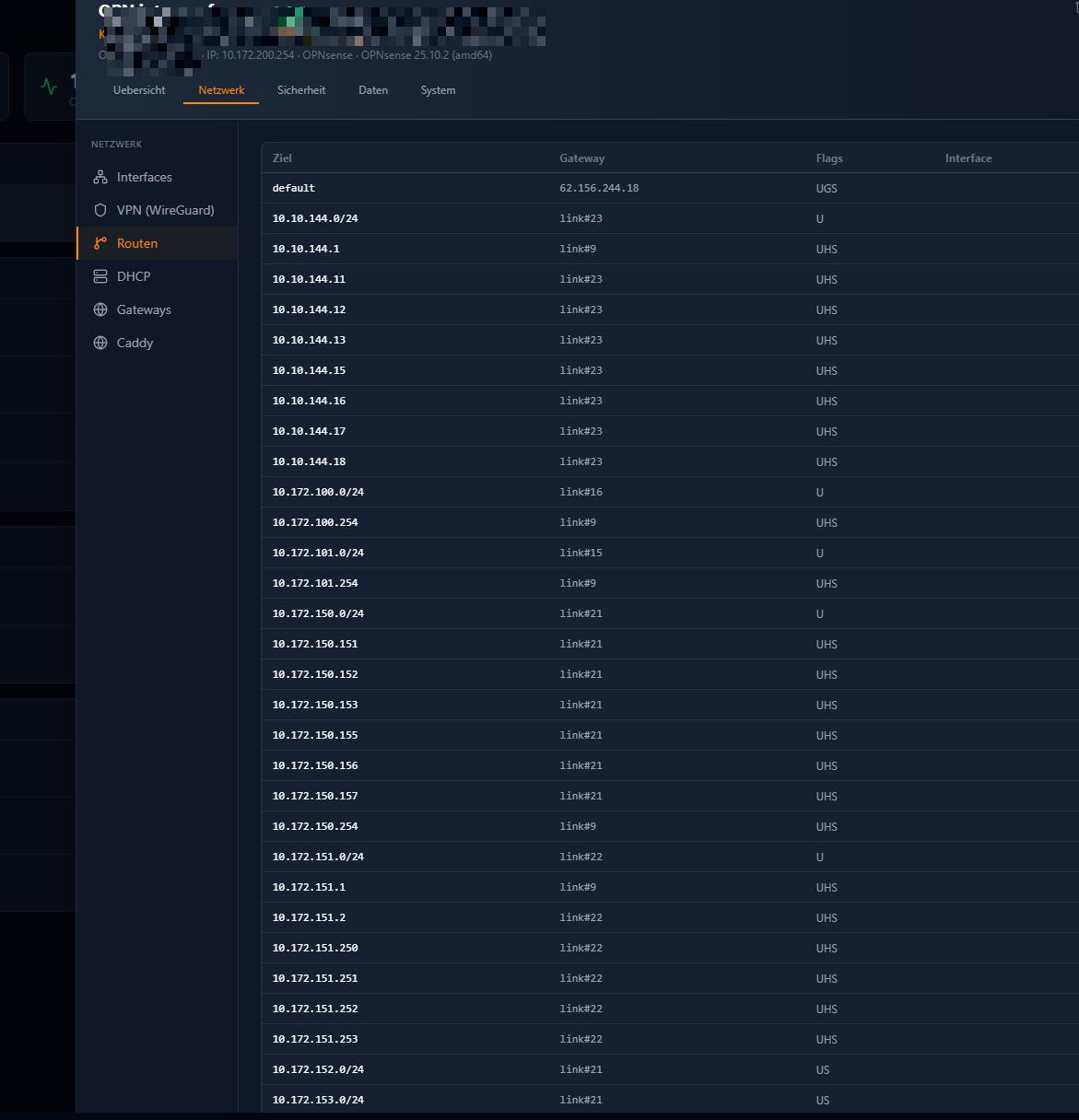
Task: Click the Interface column header
Action: (968, 158)
